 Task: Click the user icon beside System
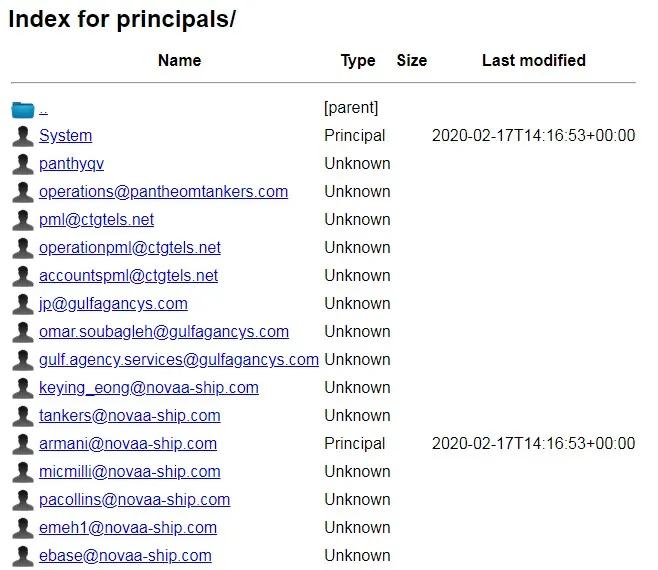coord(23,136)
